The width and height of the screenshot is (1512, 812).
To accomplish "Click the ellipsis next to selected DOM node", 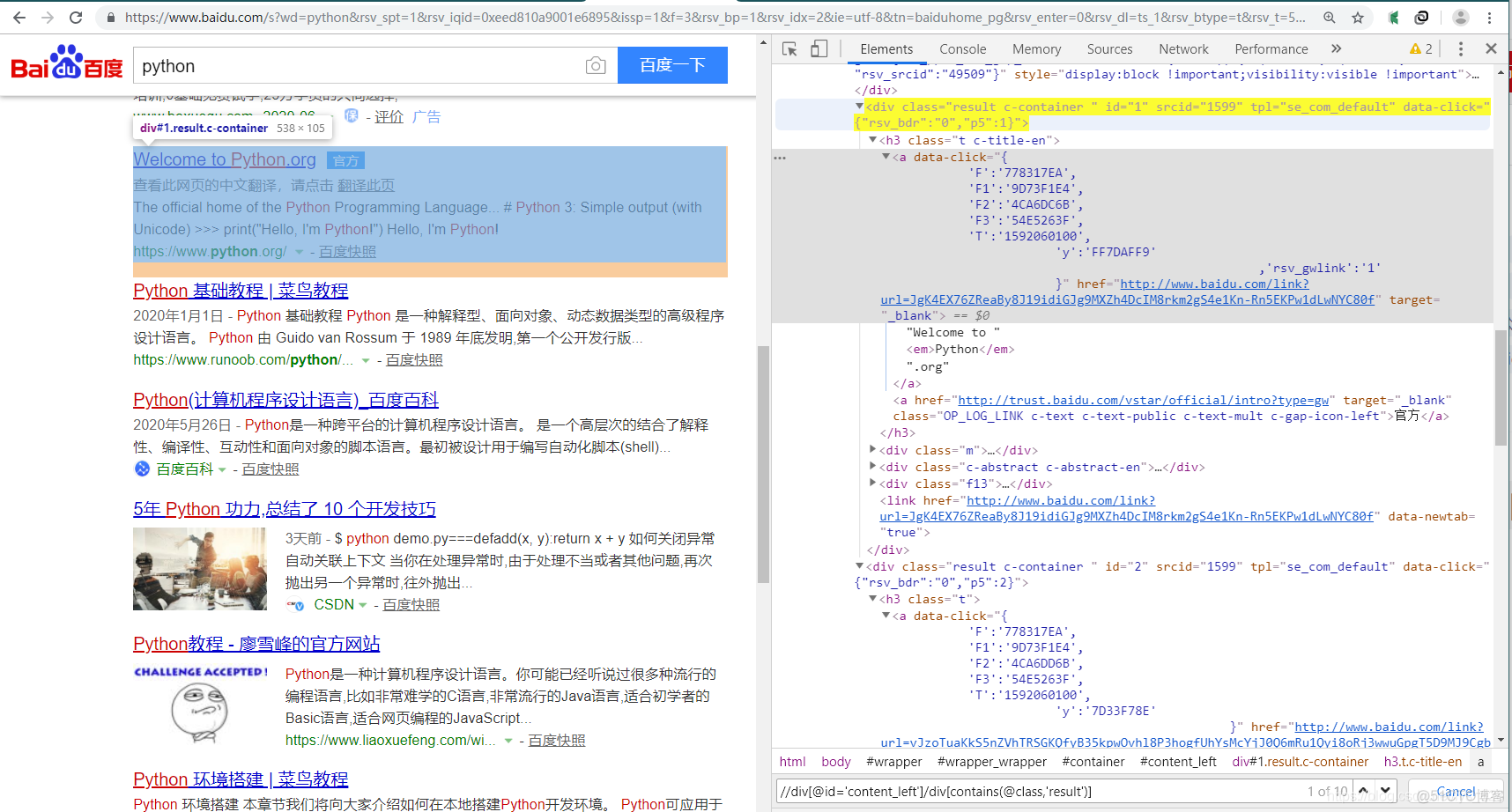I will (780, 158).
